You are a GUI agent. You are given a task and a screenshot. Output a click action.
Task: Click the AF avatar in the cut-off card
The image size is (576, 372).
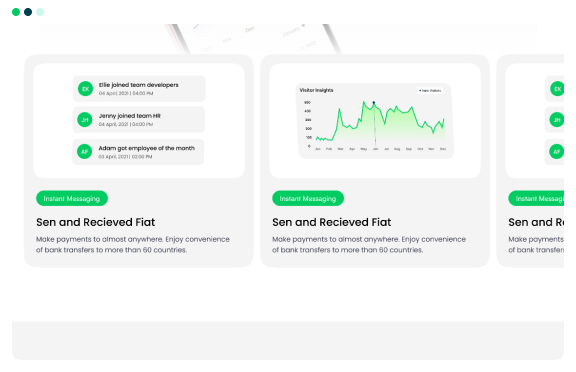coord(556,152)
